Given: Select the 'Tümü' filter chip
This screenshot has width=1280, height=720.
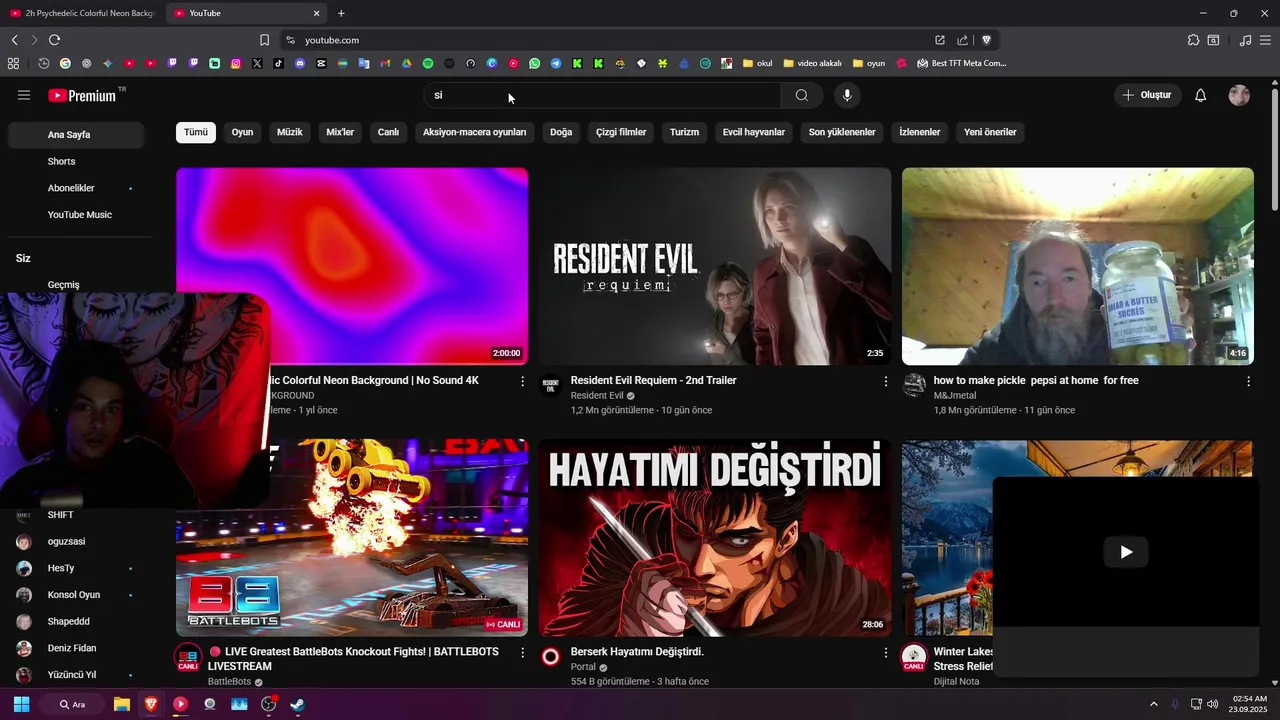Looking at the screenshot, I should point(196,132).
